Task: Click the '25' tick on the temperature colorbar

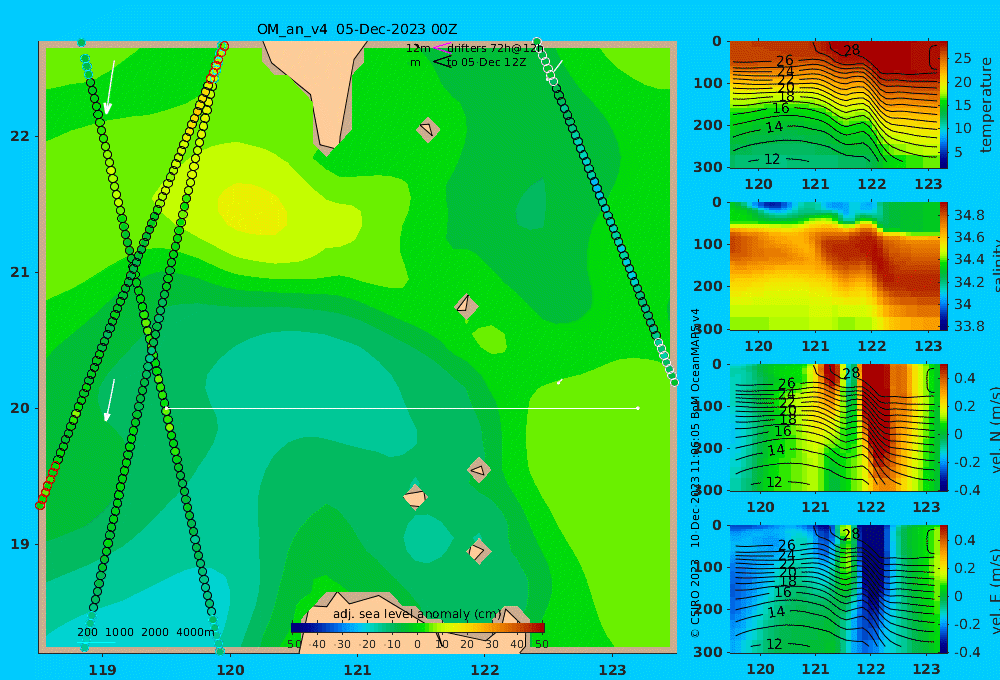Action: [963, 59]
